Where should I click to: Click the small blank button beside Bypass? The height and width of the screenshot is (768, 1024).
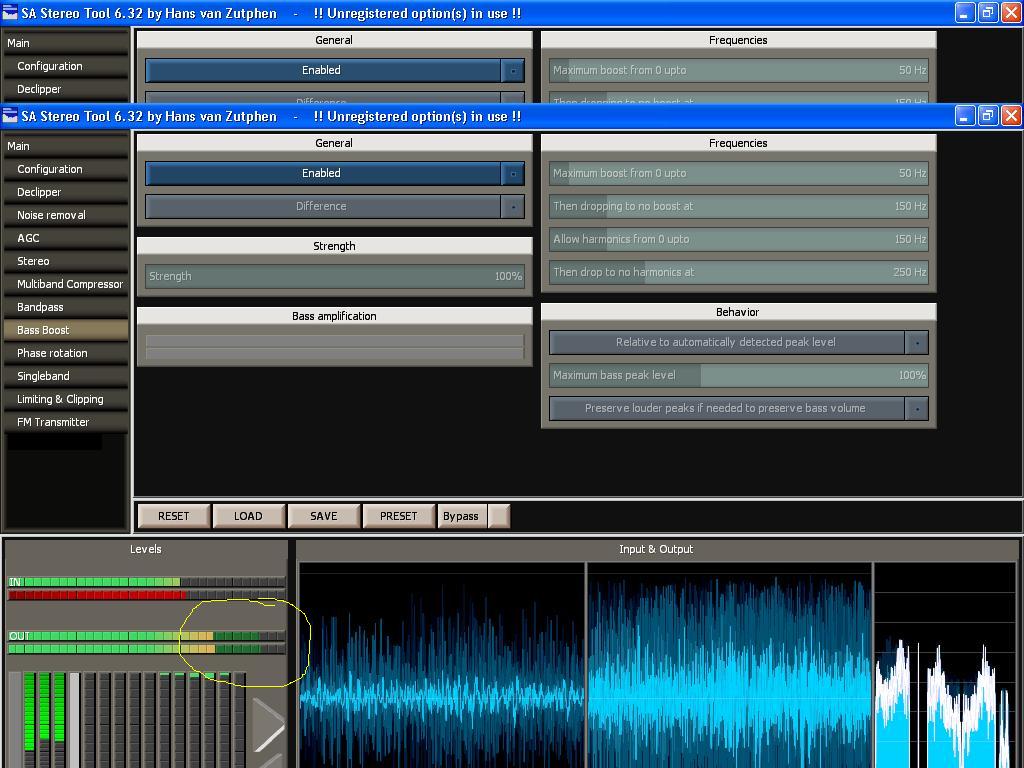pyautogui.click(x=499, y=516)
